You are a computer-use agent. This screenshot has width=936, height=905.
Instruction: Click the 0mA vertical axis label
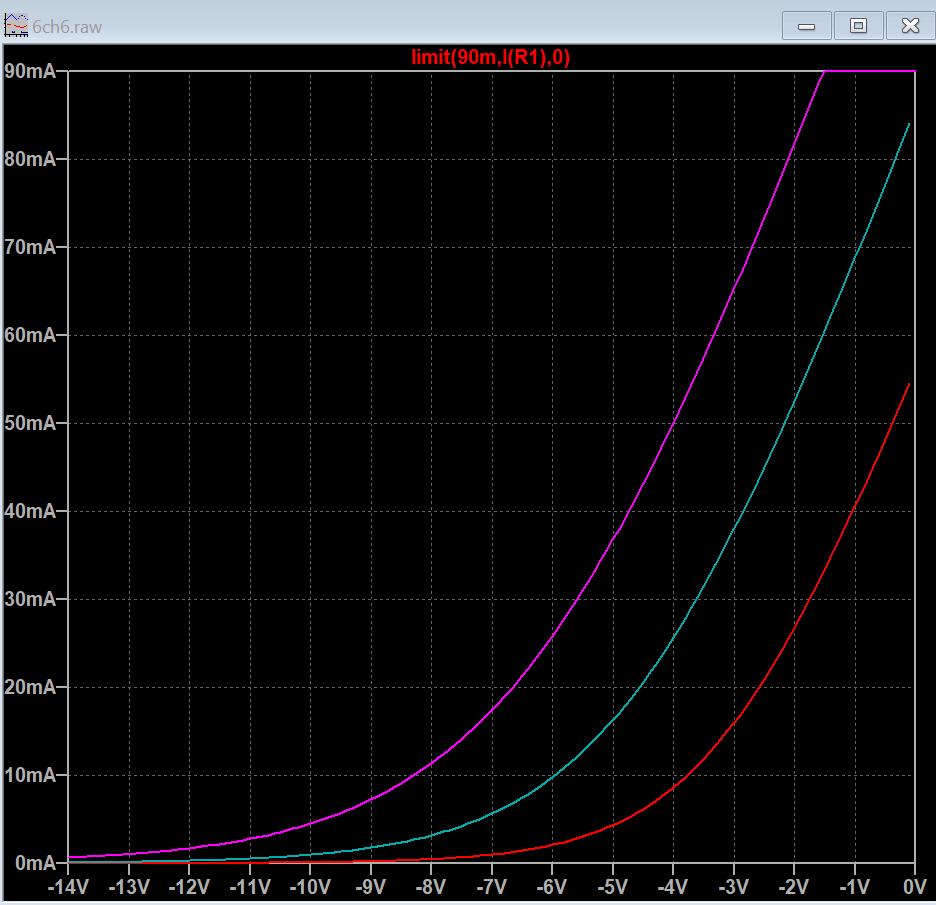coord(35,863)
